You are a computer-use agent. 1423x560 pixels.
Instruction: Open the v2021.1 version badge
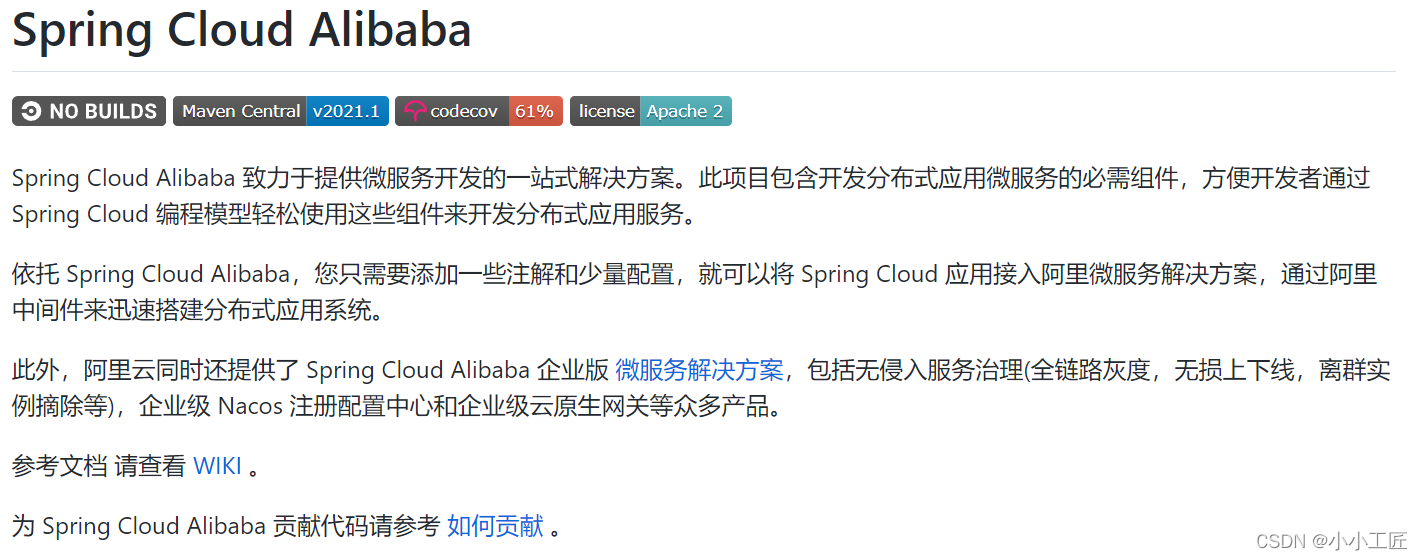[x=346, y=111]
